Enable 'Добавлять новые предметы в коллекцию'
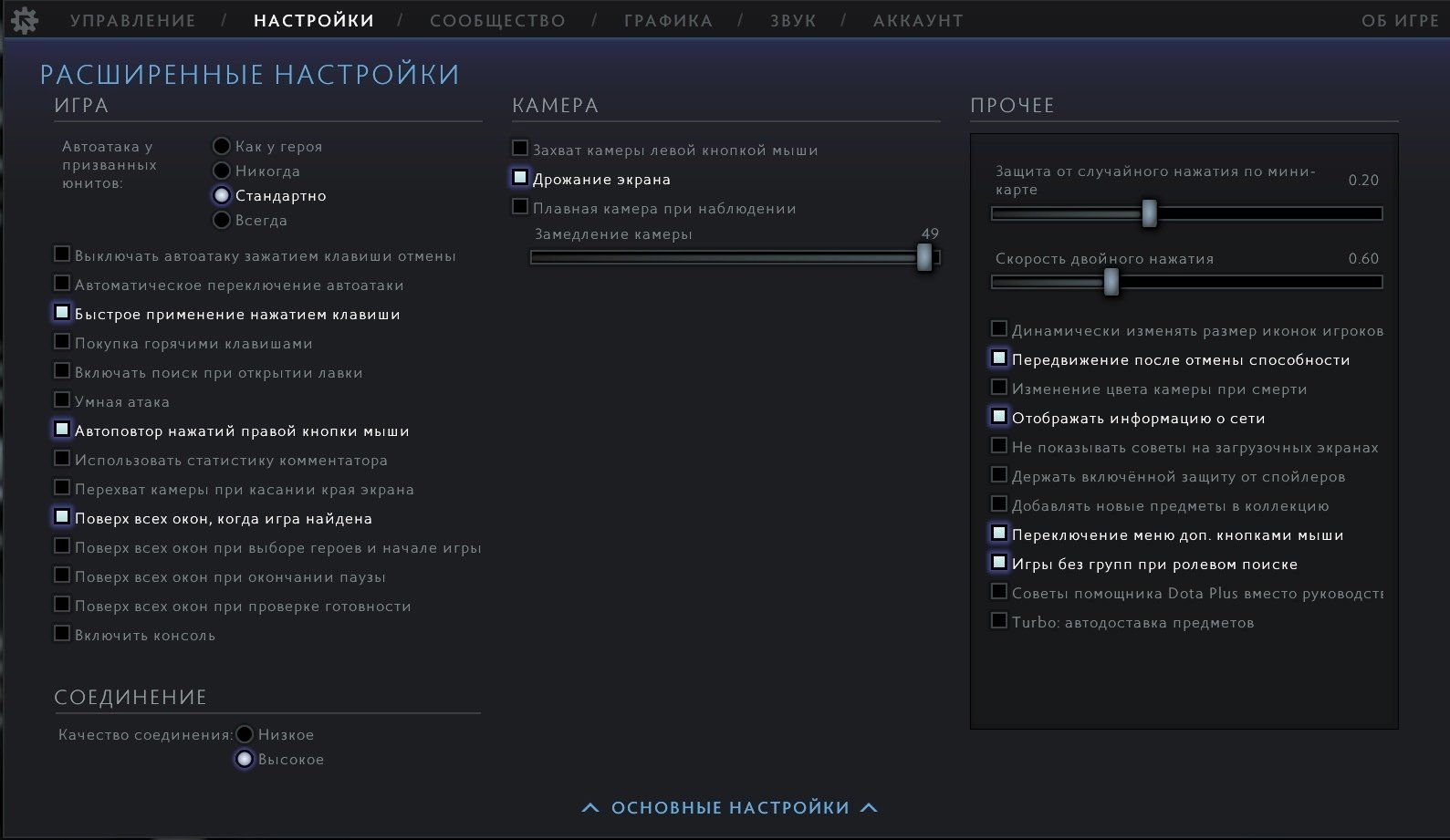This screenshot has width=1450, height=840. tap(999, 504)
